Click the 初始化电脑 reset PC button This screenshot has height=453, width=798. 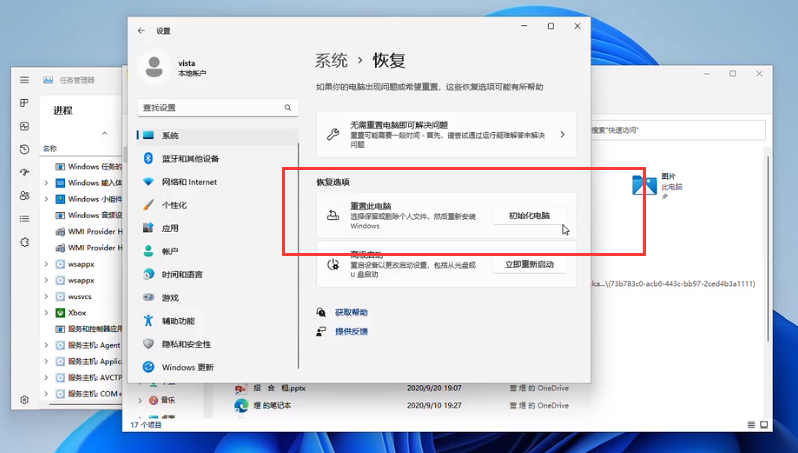tap(529, 215)
